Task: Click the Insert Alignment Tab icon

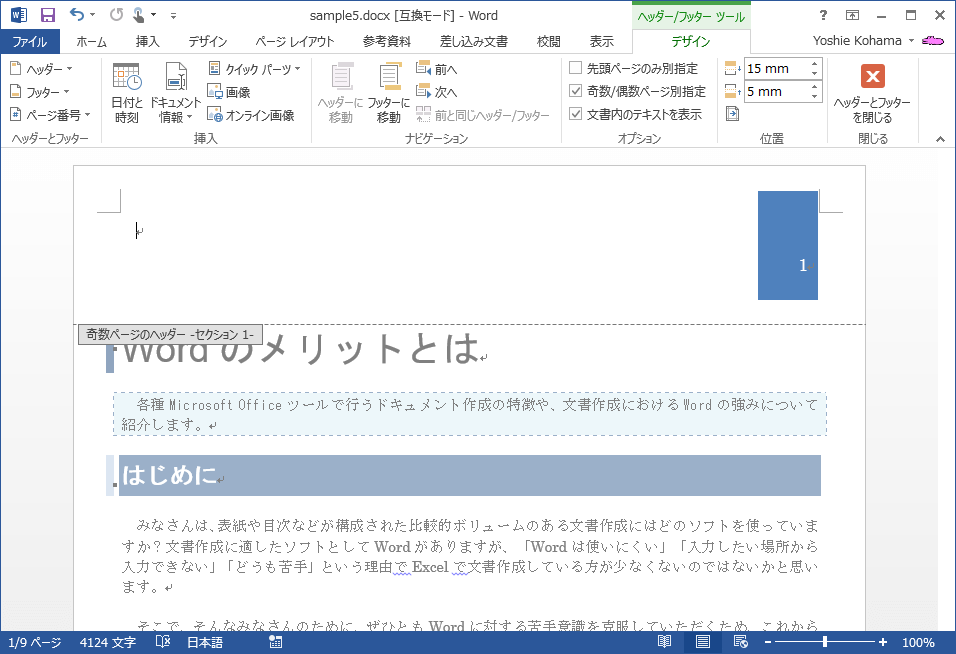Action: click(733, 114)
